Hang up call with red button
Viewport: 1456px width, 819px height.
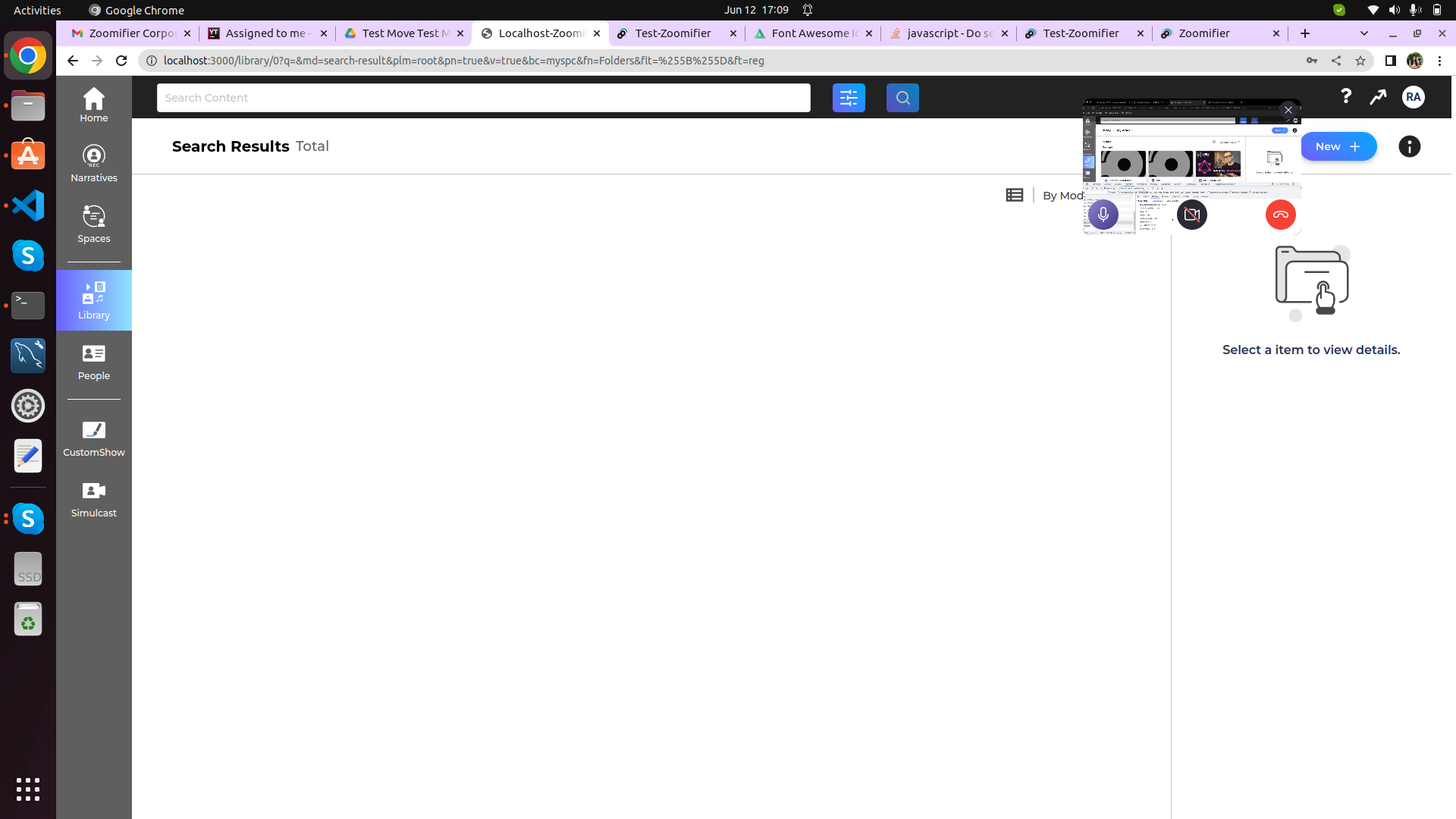(x=1280, y=215)
